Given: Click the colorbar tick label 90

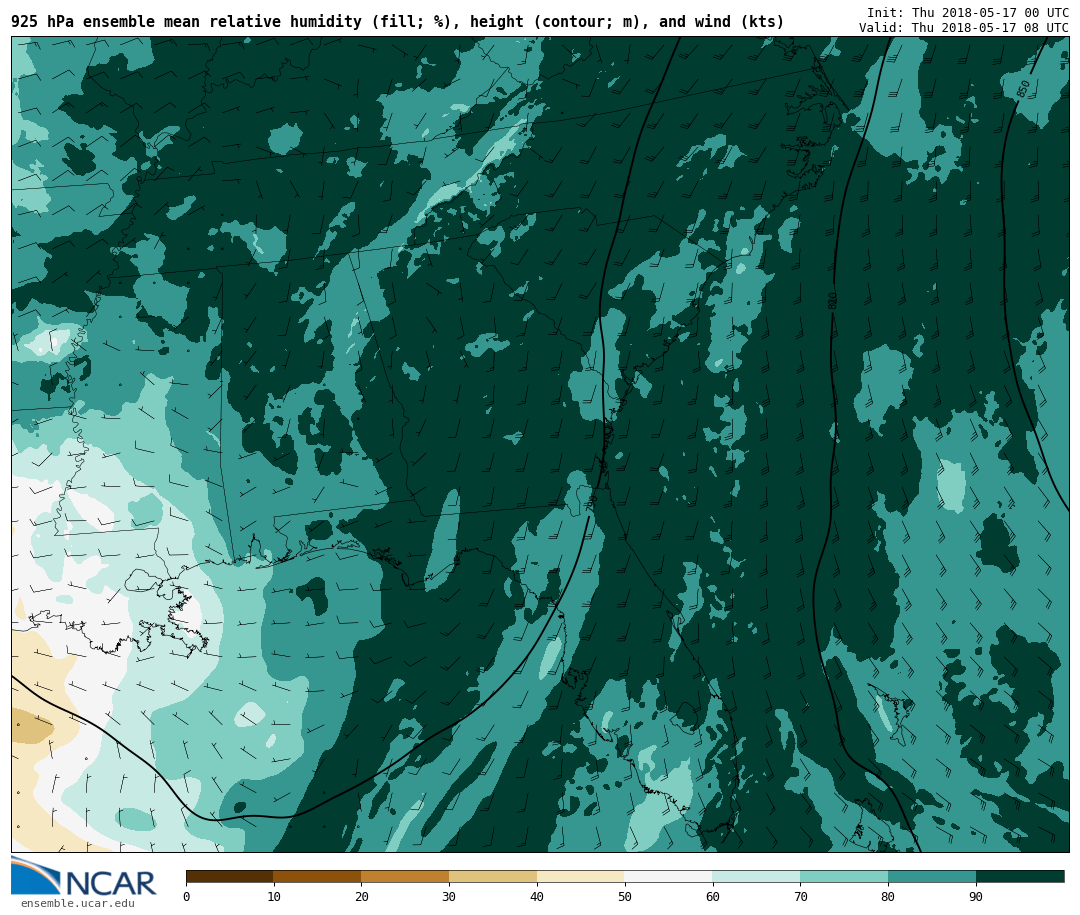Looking at the screenshot, I should point(976,896).
